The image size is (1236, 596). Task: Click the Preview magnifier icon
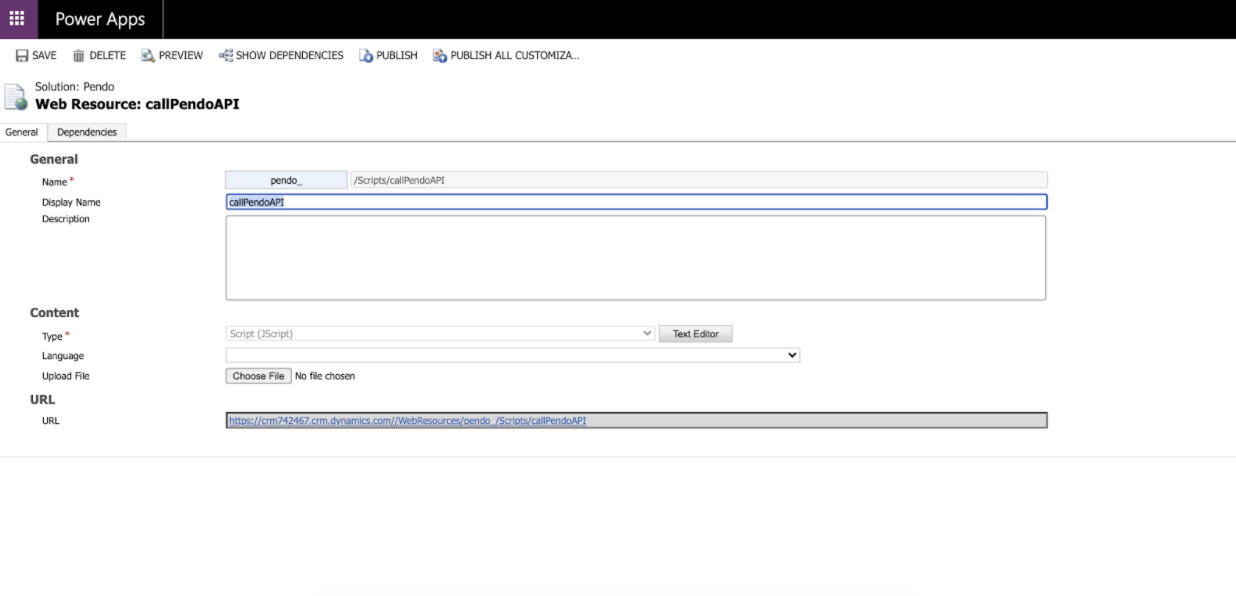[x=148, y=56]
